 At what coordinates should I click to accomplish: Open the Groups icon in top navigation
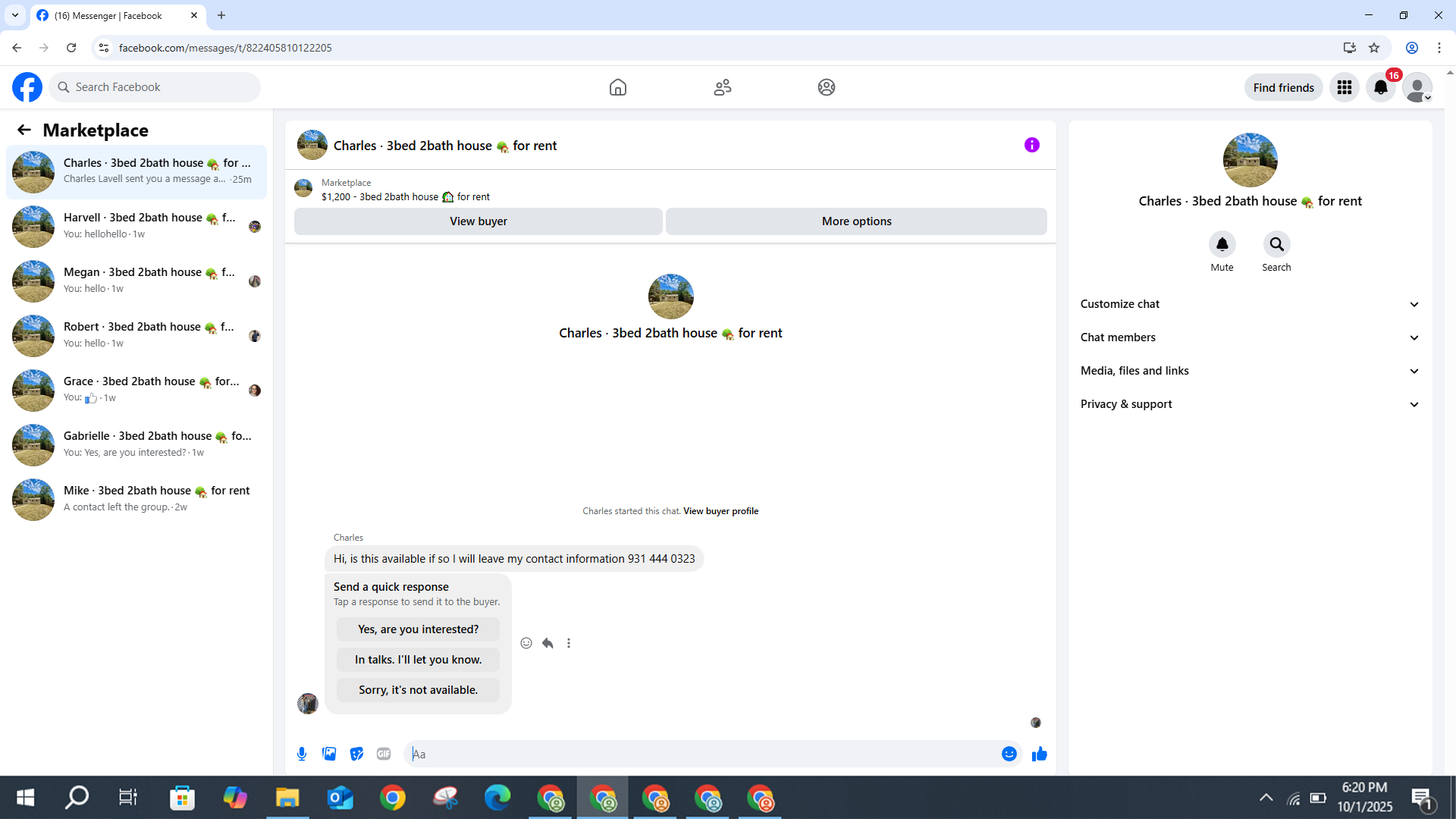(x=827, y=87)
